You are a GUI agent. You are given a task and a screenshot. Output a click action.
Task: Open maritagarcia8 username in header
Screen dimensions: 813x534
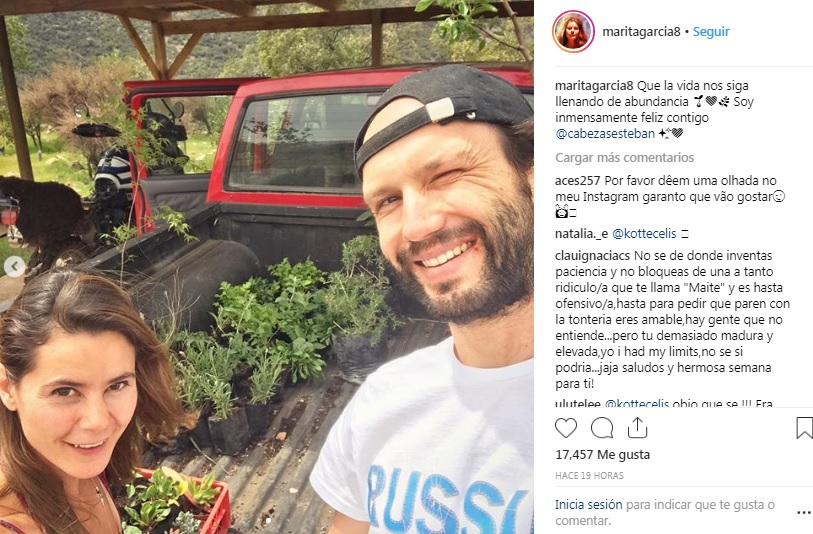tap(641, 32)
